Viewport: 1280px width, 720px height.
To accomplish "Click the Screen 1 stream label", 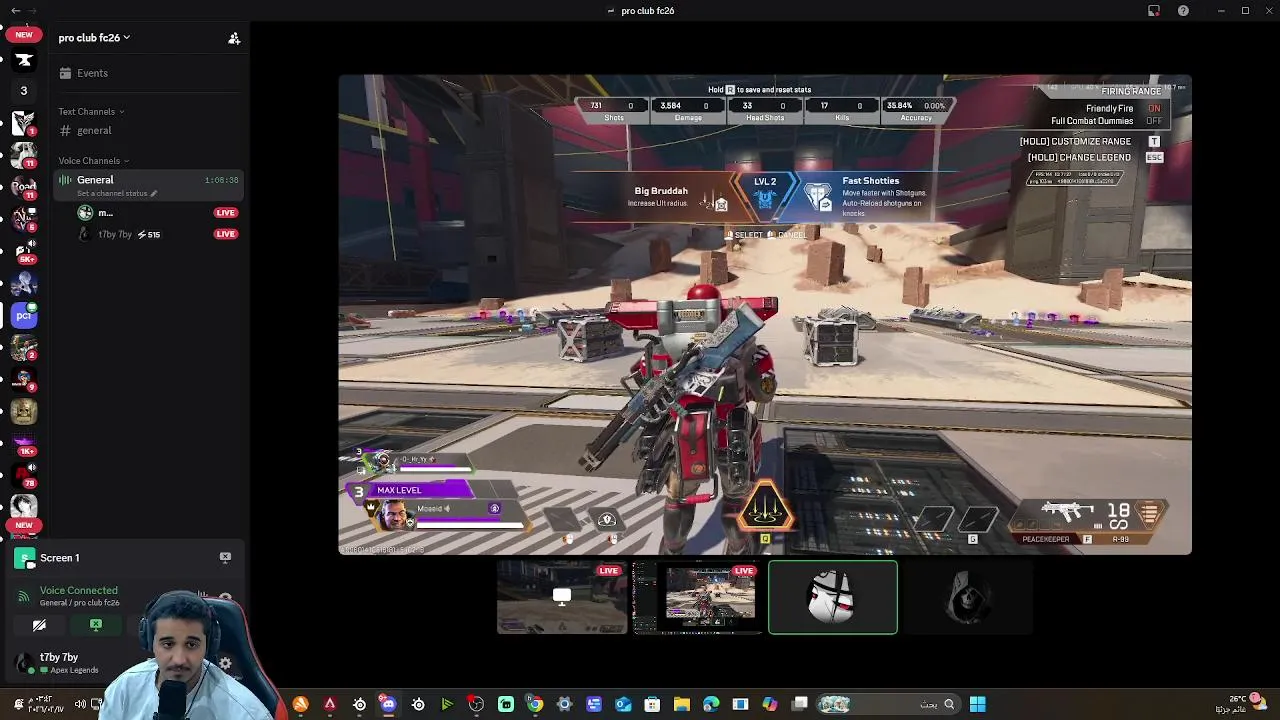I will pos(59,558).
